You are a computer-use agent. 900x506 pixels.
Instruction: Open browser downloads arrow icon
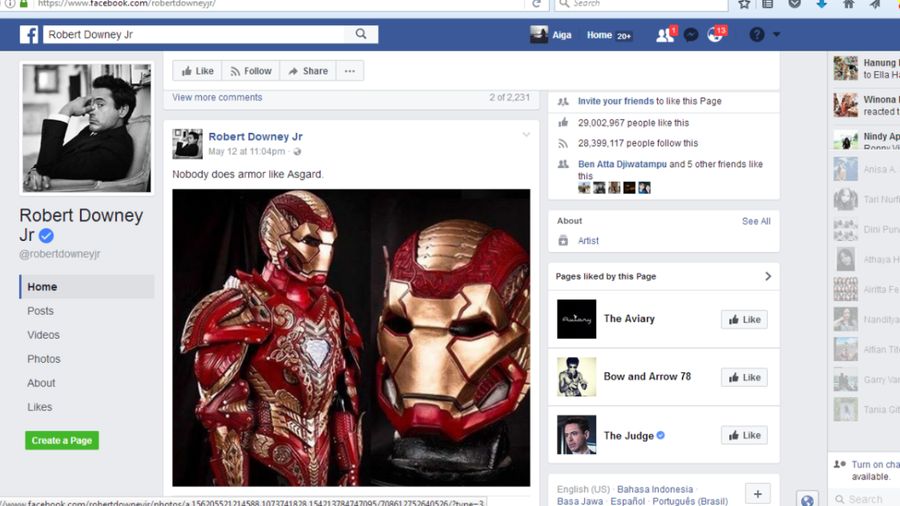click(x=821, y=4)
